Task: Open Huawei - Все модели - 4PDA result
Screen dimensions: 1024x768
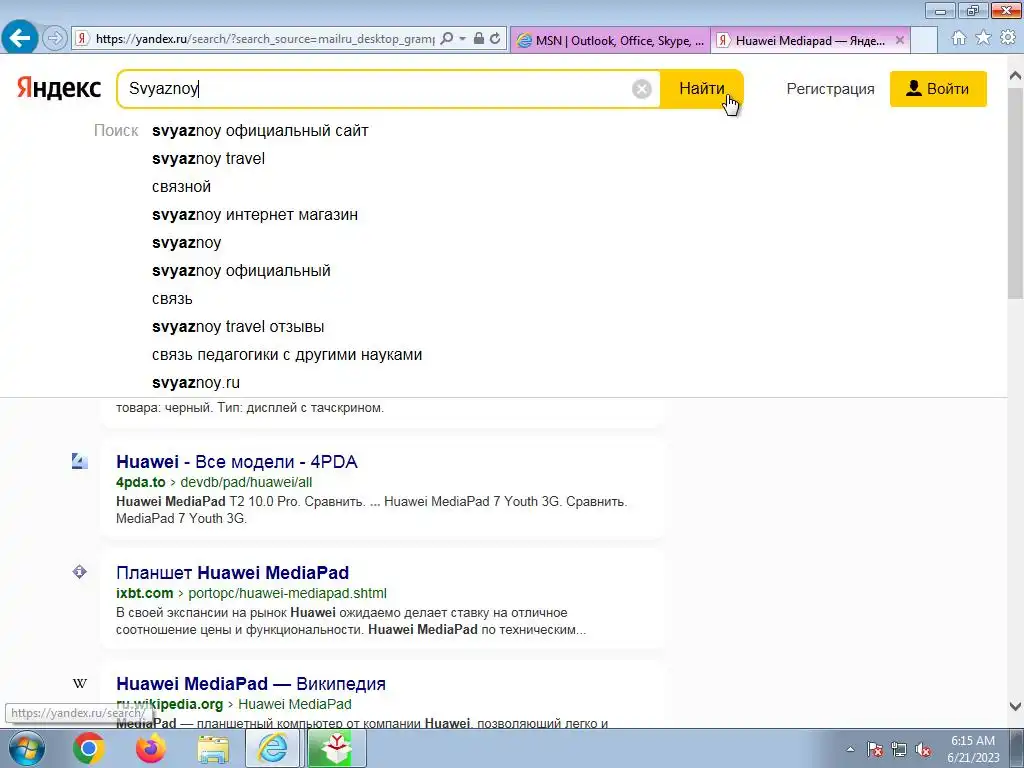Action: point(236,462)
